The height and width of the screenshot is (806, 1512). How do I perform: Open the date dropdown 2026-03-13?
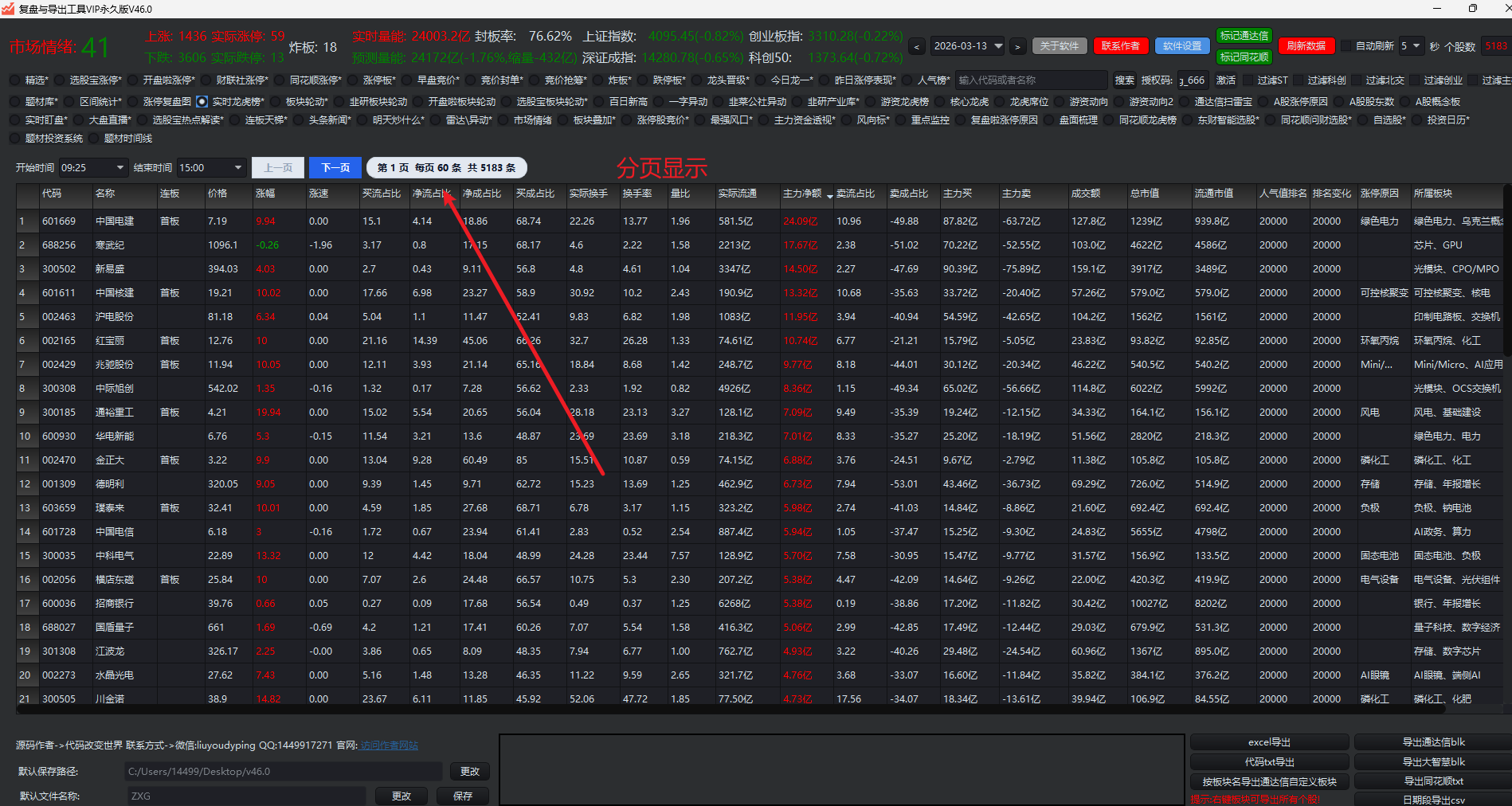(x=998, y=46)
